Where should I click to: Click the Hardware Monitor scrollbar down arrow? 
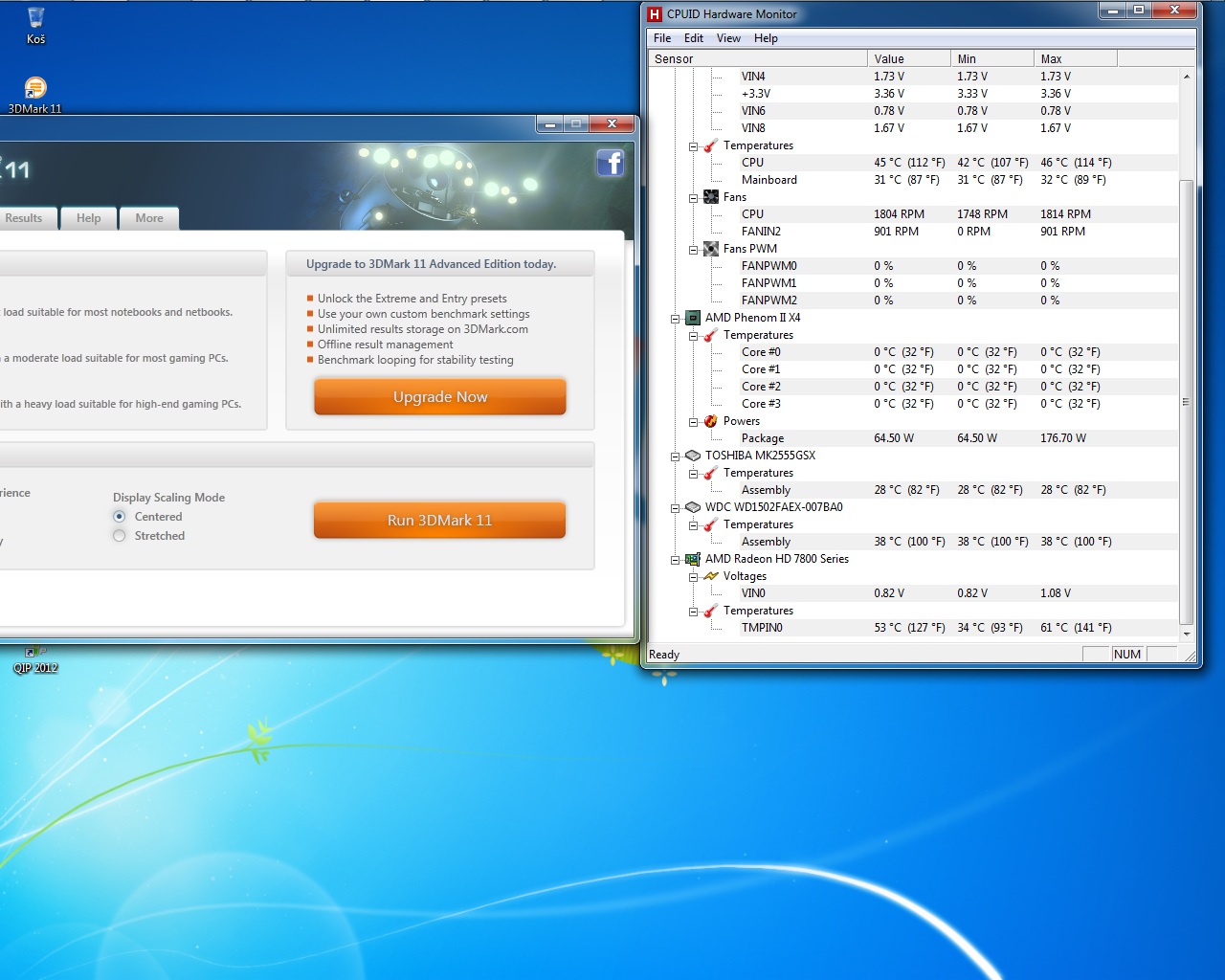coord(1187,634)
